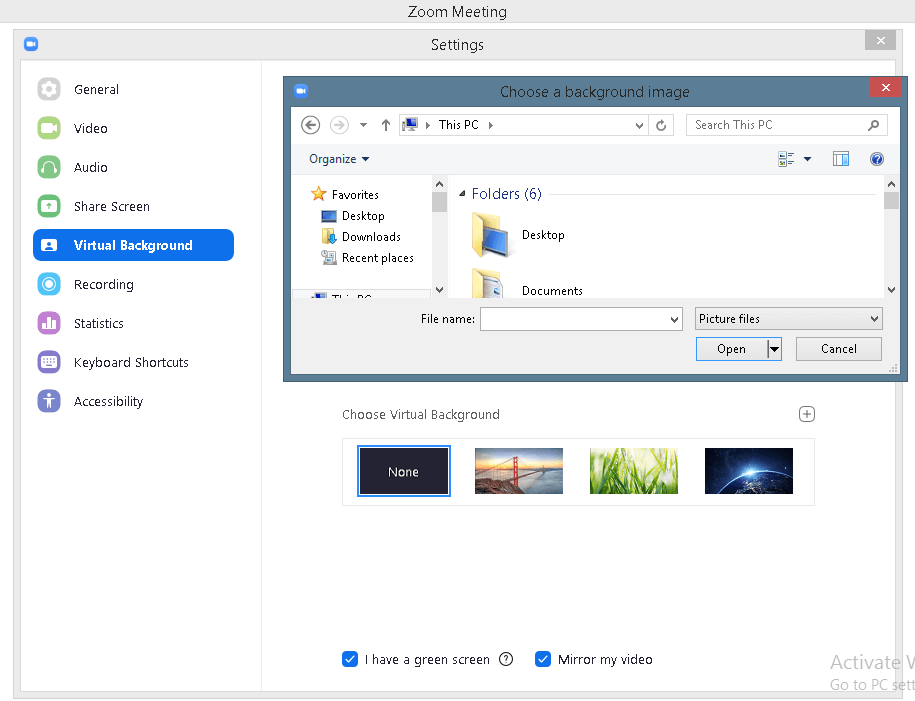Open the Picture files type dropdown

788,319
